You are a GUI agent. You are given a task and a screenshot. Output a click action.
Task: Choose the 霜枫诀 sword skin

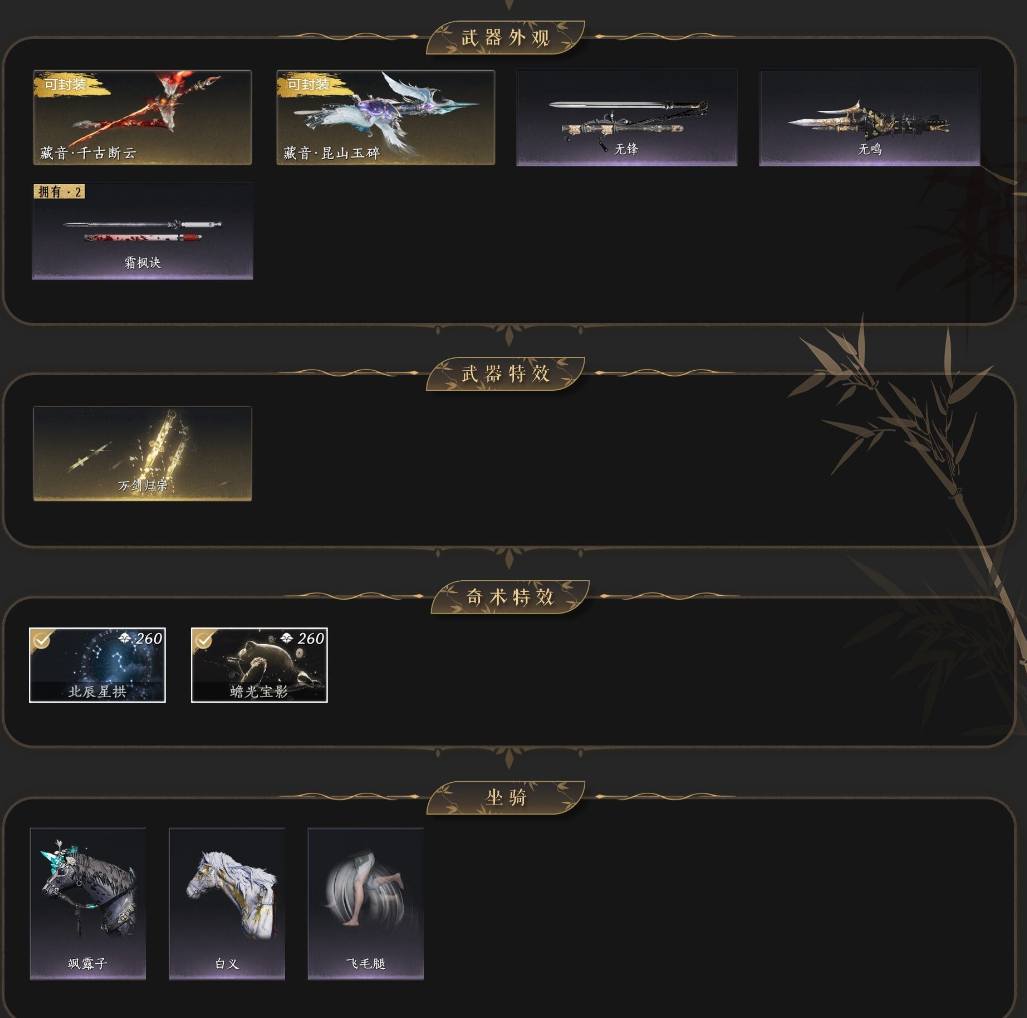142,231
